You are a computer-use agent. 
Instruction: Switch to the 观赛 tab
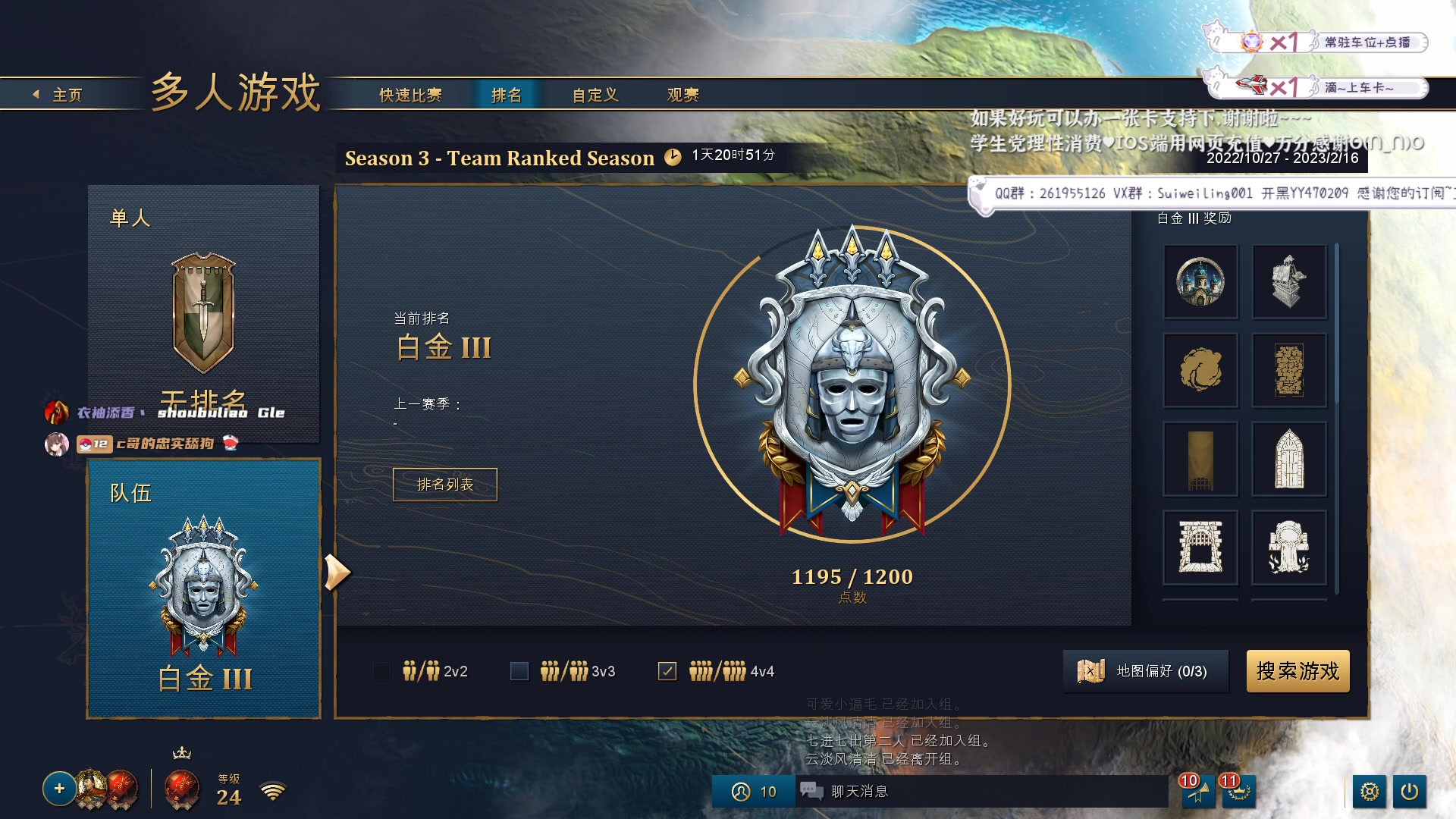pos(682,95)
